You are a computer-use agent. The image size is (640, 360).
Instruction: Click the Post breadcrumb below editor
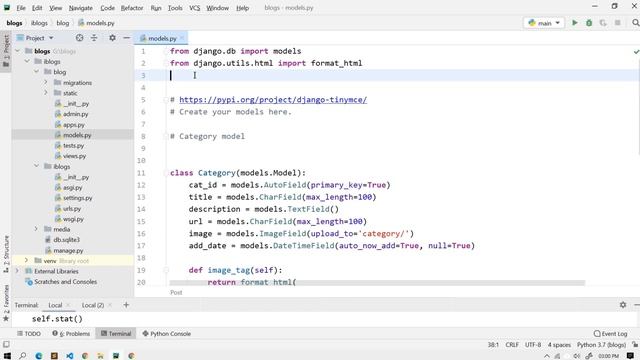[176, 292]
